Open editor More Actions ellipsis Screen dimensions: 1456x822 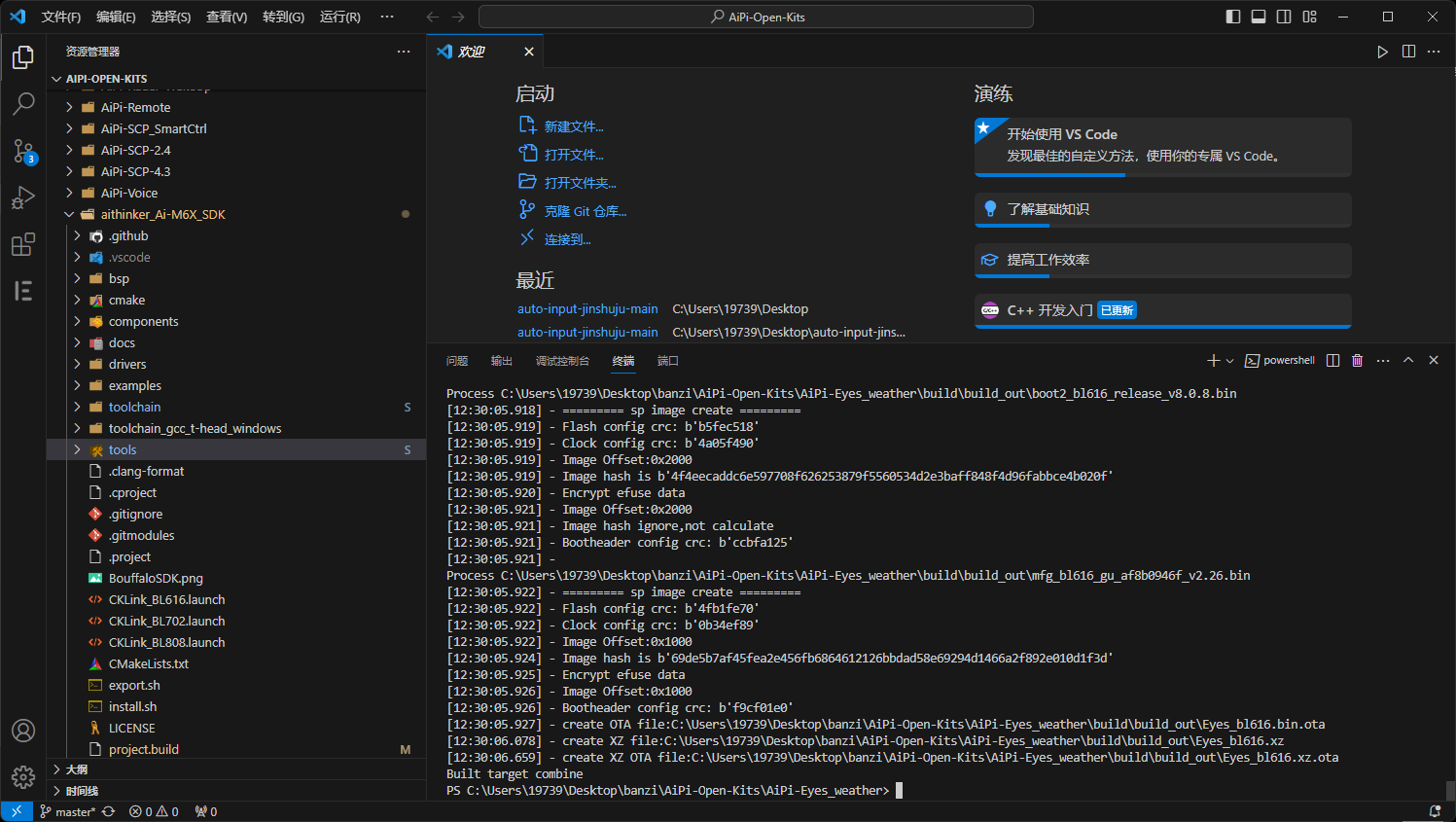coord(1434,52)
